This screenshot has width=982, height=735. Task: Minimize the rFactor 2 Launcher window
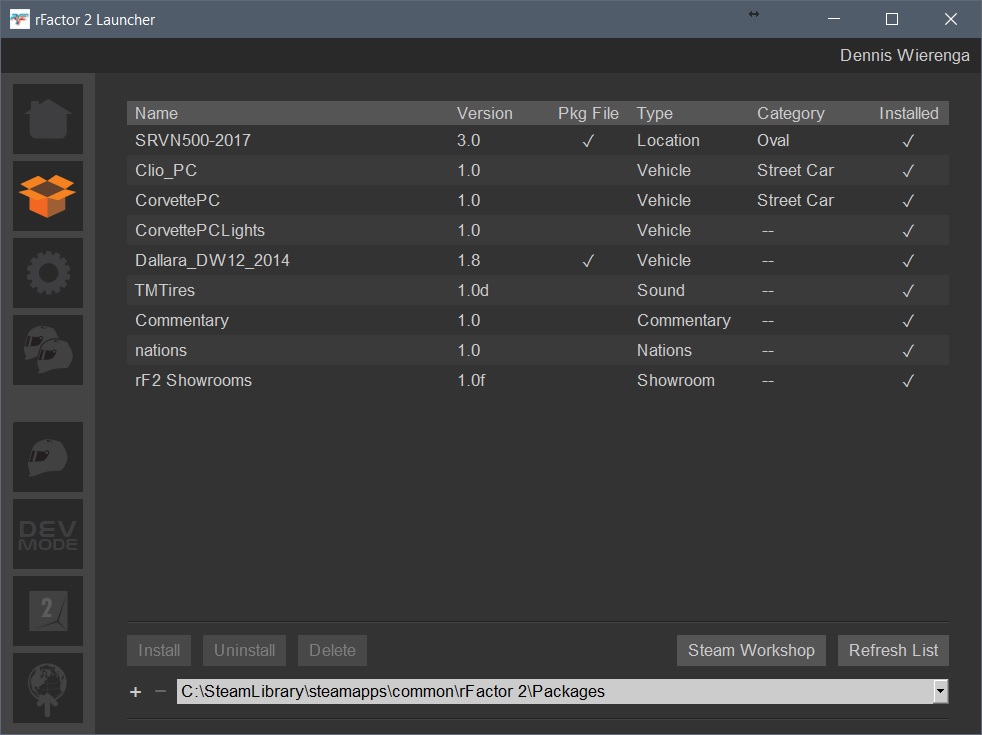tap(834, 19)
